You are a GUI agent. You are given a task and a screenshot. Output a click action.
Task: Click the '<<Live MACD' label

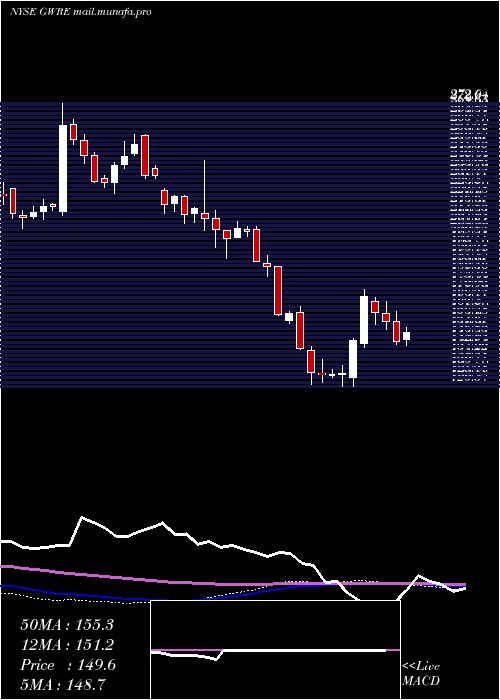click(x=421, y=674)
